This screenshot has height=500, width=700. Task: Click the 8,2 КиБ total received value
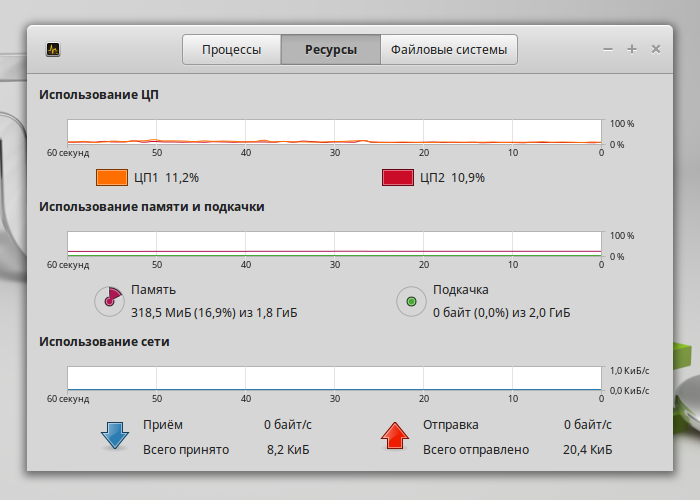(x=288, y=450)
